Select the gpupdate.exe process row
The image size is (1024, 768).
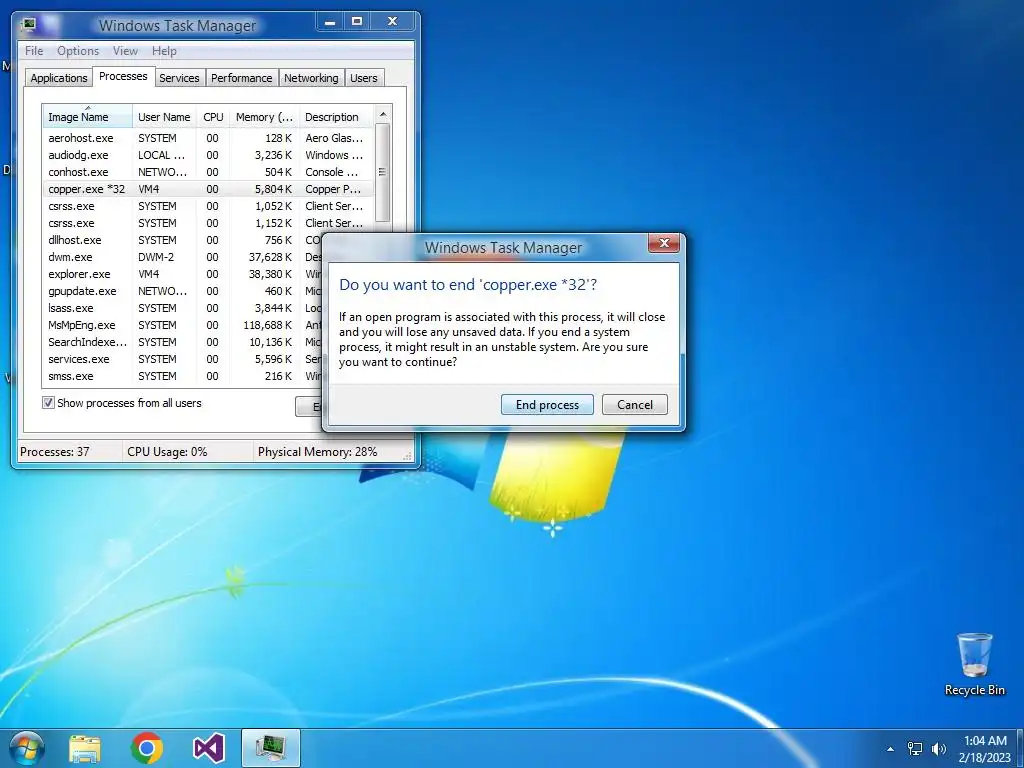click(182, 291)
